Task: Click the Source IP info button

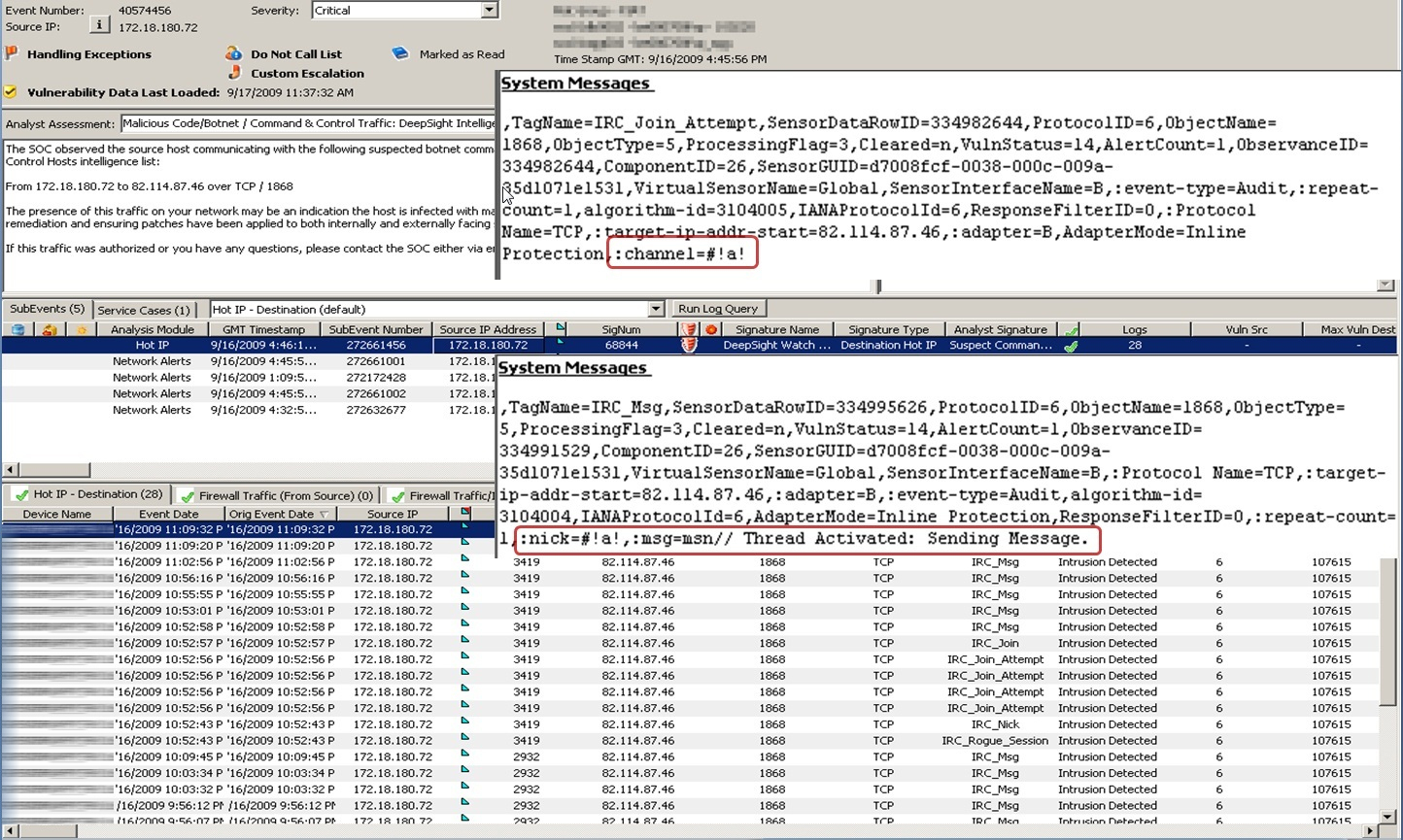Action: 99,25
